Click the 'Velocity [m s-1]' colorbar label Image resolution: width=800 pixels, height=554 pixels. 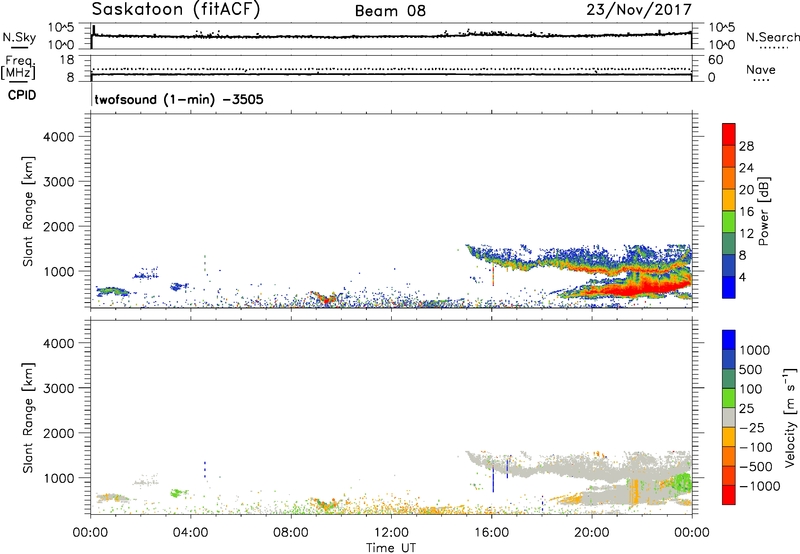point(790,417)
